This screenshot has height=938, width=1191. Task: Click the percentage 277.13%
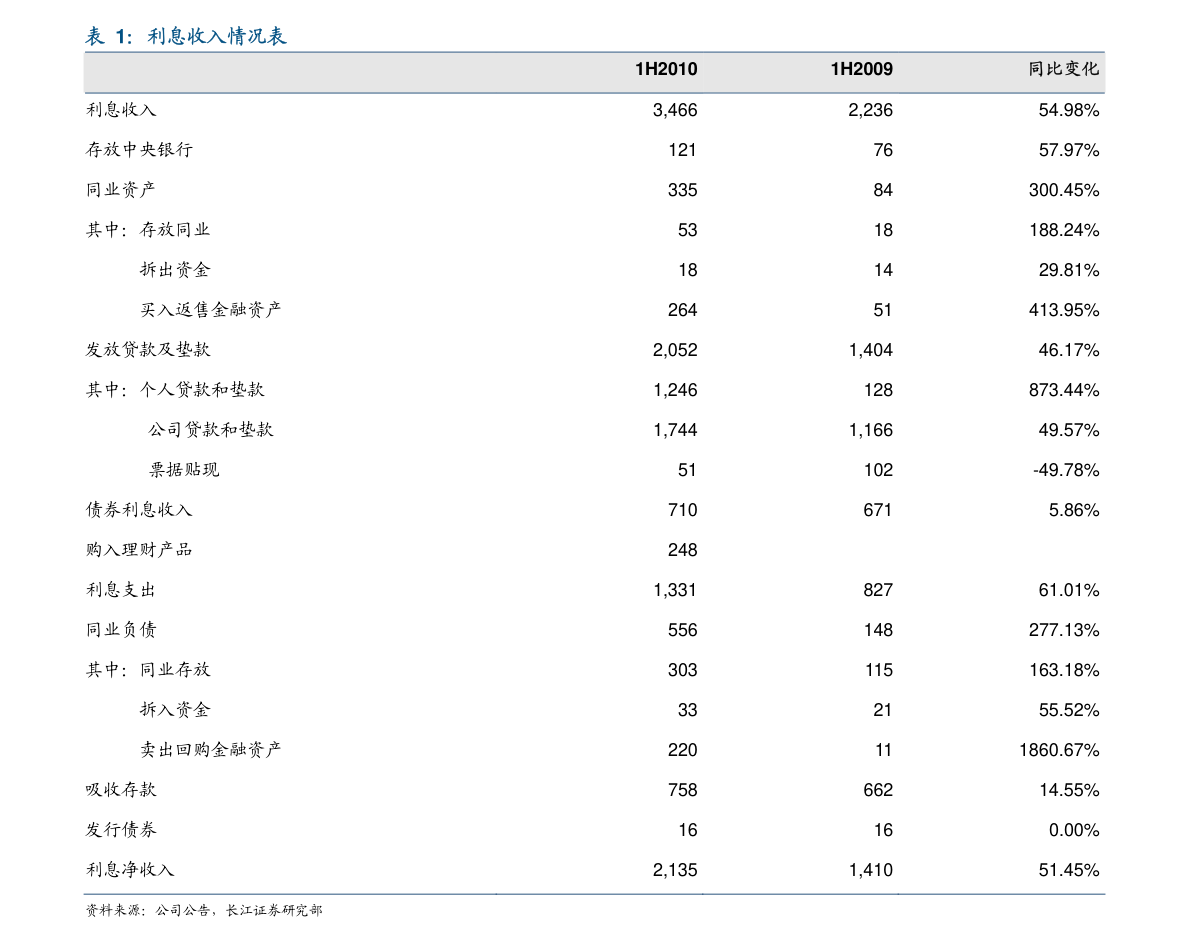(1063, 630)
